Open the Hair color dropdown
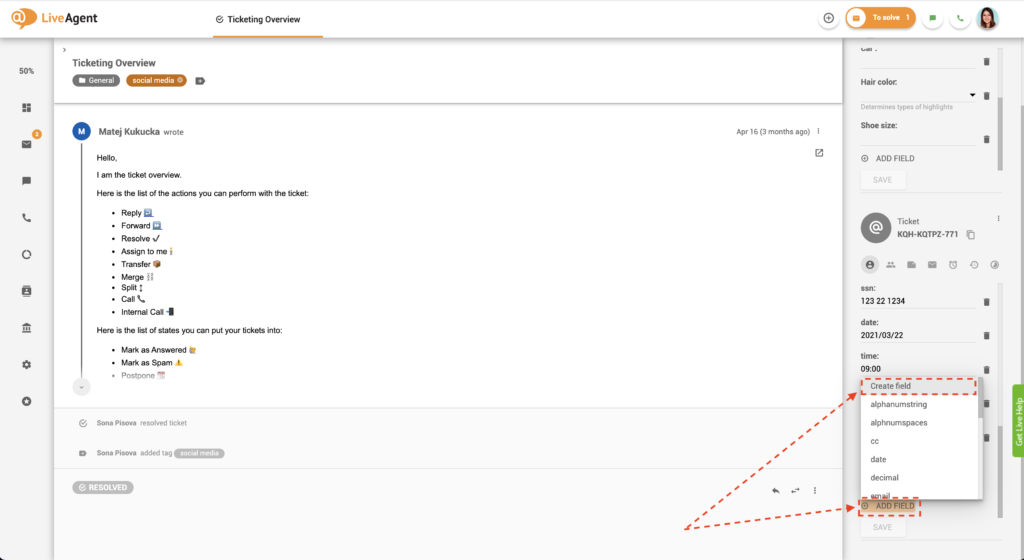 [972, 96]
